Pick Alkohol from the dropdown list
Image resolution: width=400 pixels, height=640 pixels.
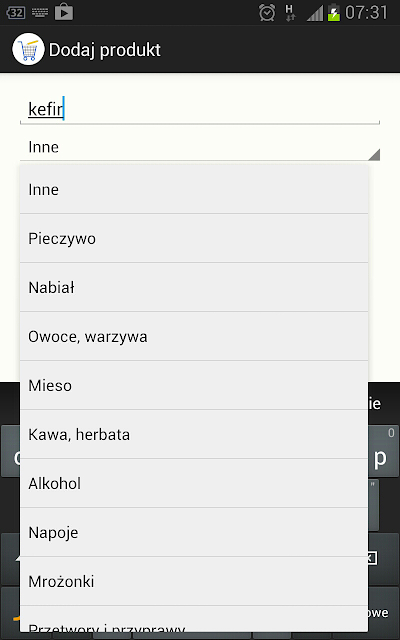pos(194,483)
